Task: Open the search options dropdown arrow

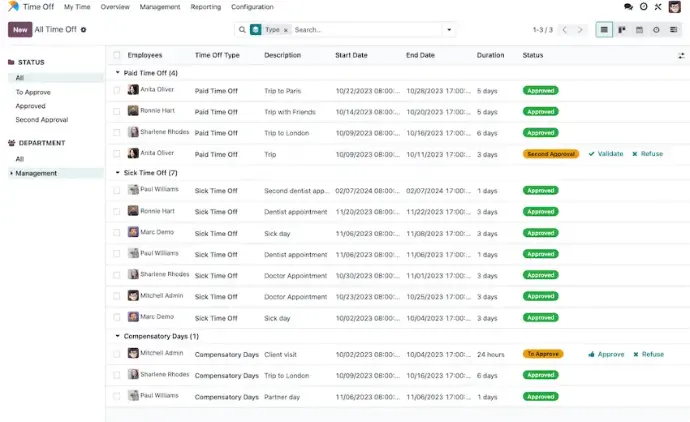Action: 449,30
